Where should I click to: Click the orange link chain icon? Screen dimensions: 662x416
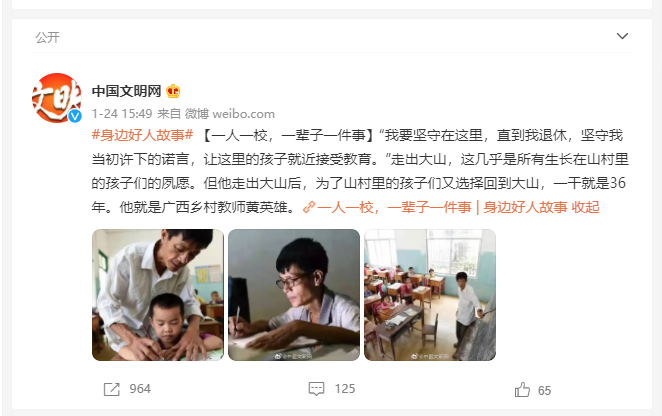pyautogui.click(x=309, y=207)
